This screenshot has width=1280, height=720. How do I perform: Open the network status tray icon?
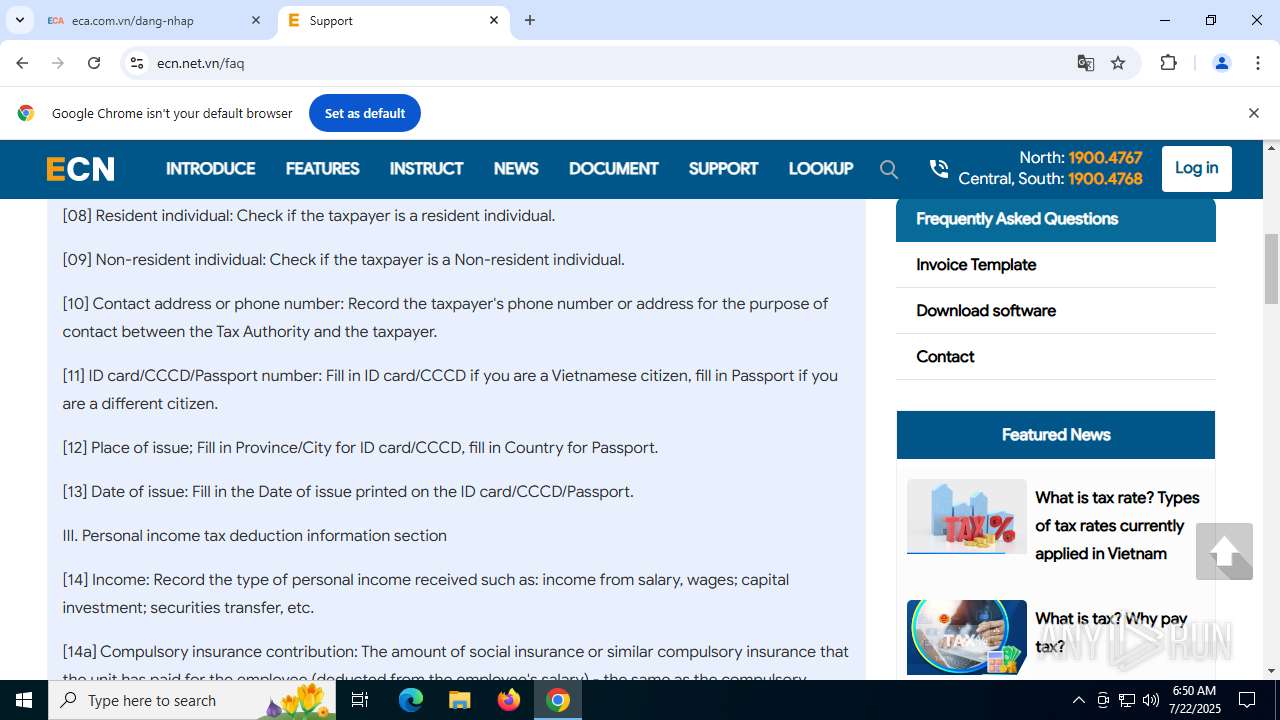(1127, 700)
